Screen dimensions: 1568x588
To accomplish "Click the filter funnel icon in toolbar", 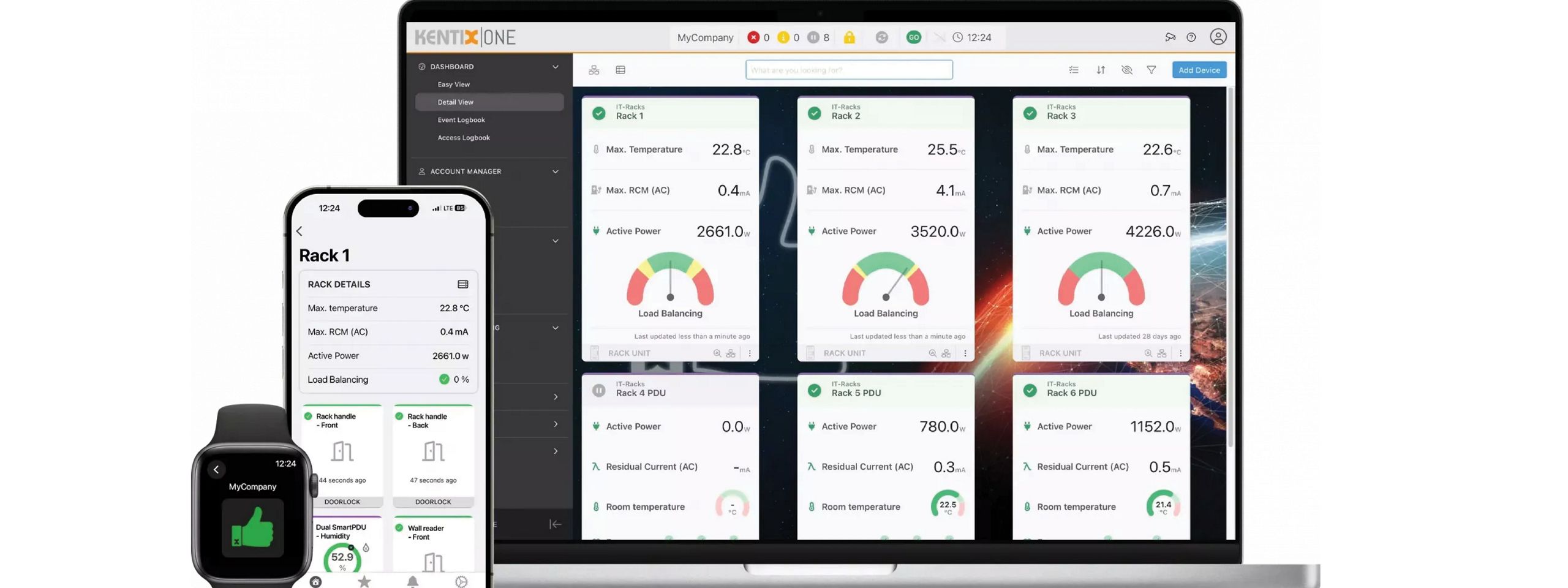I will click(1151, 70).
